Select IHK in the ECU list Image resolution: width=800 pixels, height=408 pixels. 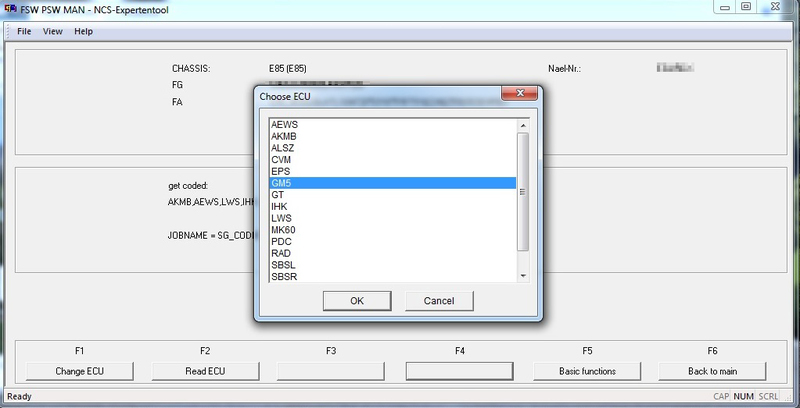[x=279, y=206]
